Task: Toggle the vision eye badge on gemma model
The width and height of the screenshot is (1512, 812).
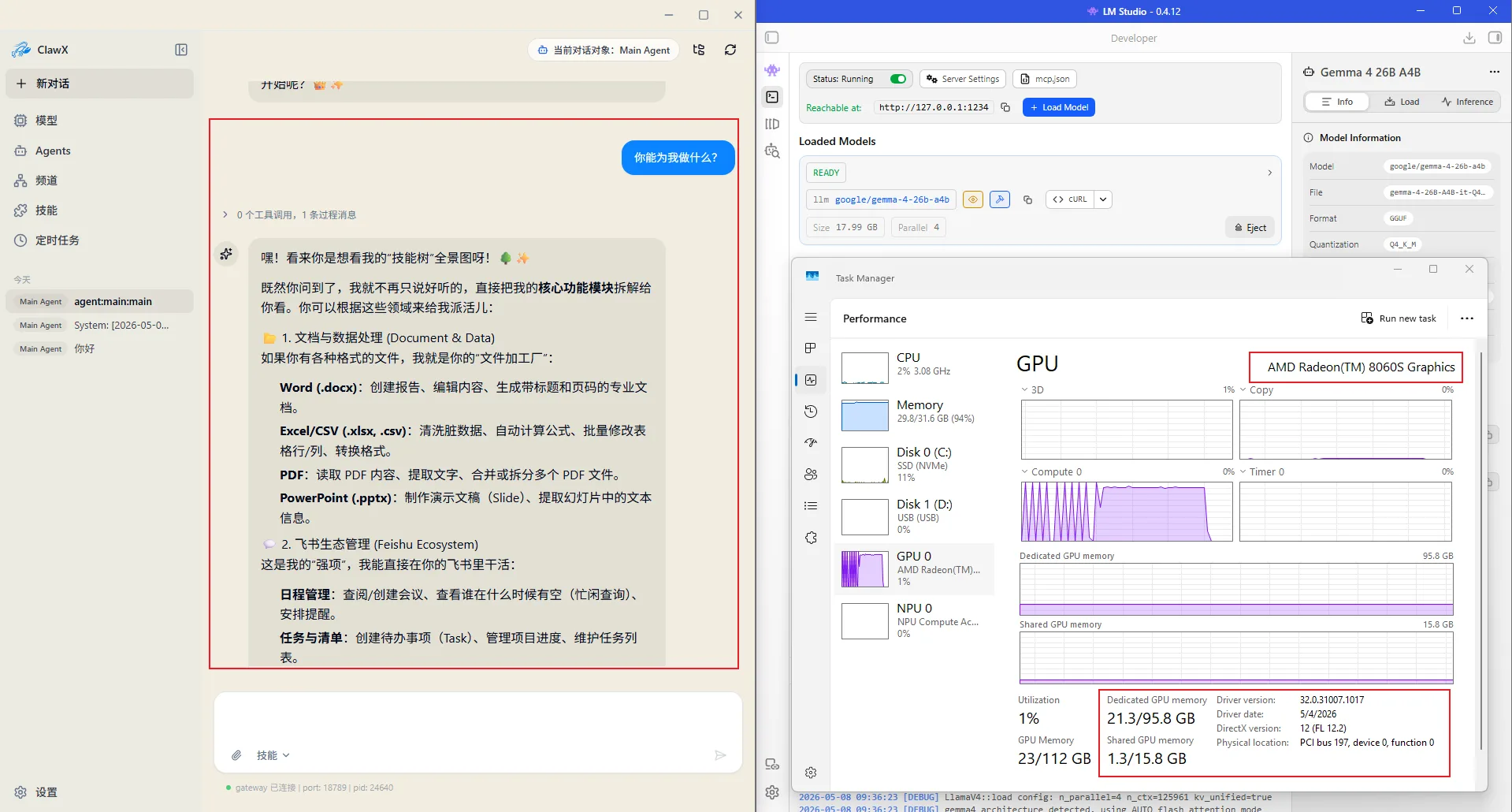Action: pos(973,199)
